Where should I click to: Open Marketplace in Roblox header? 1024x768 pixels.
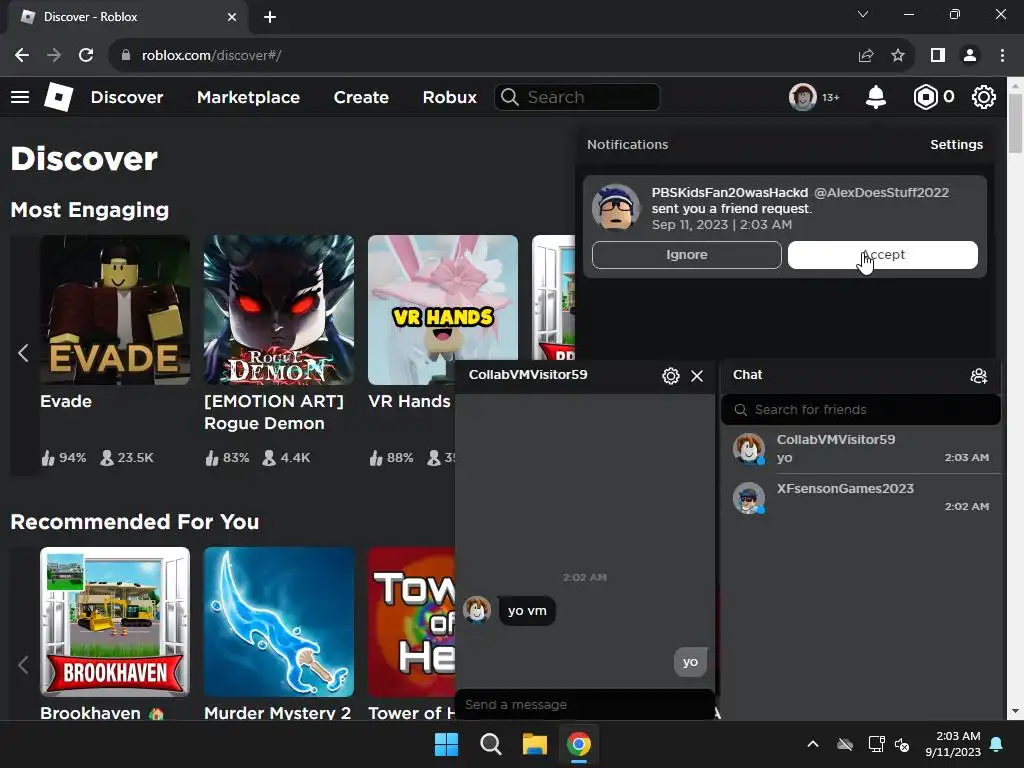(x=248, y=97)
